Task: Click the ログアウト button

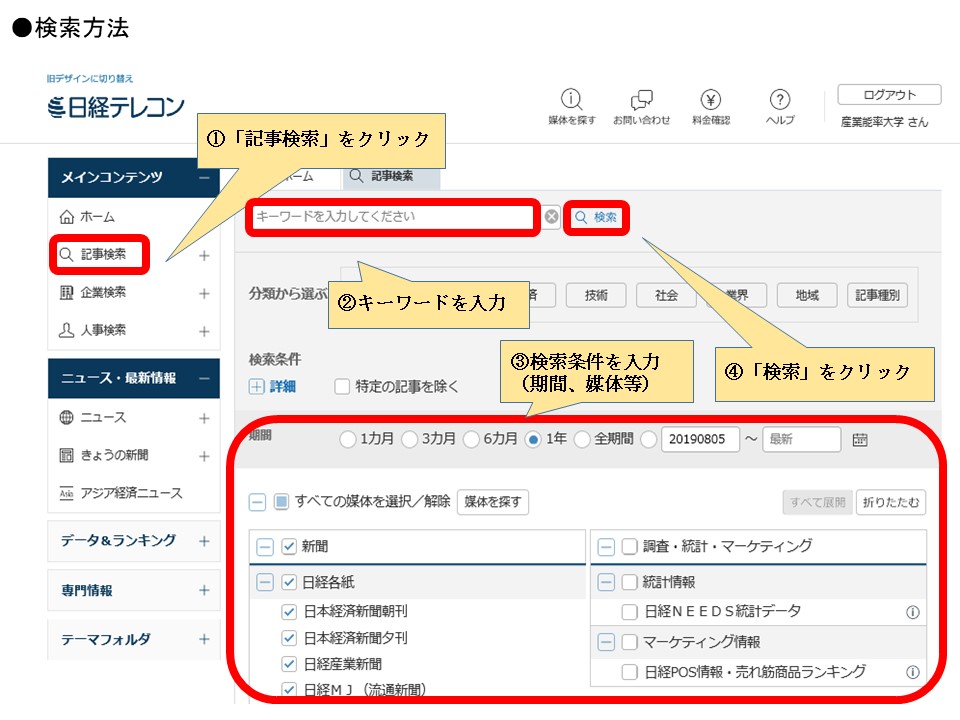Action: (889, 95)
